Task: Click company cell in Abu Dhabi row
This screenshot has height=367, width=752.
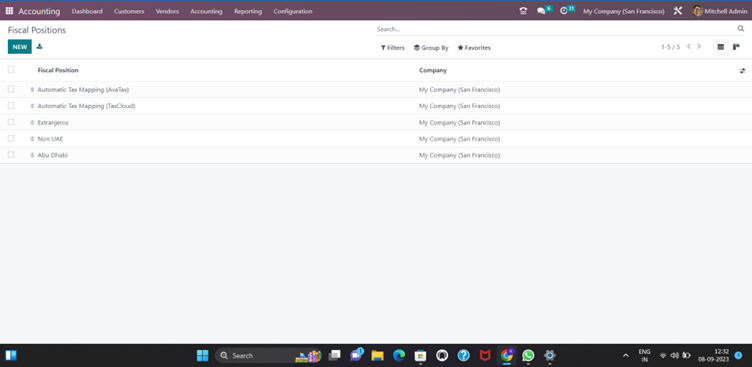Action: pyautogui.click(x=459, y=155)
